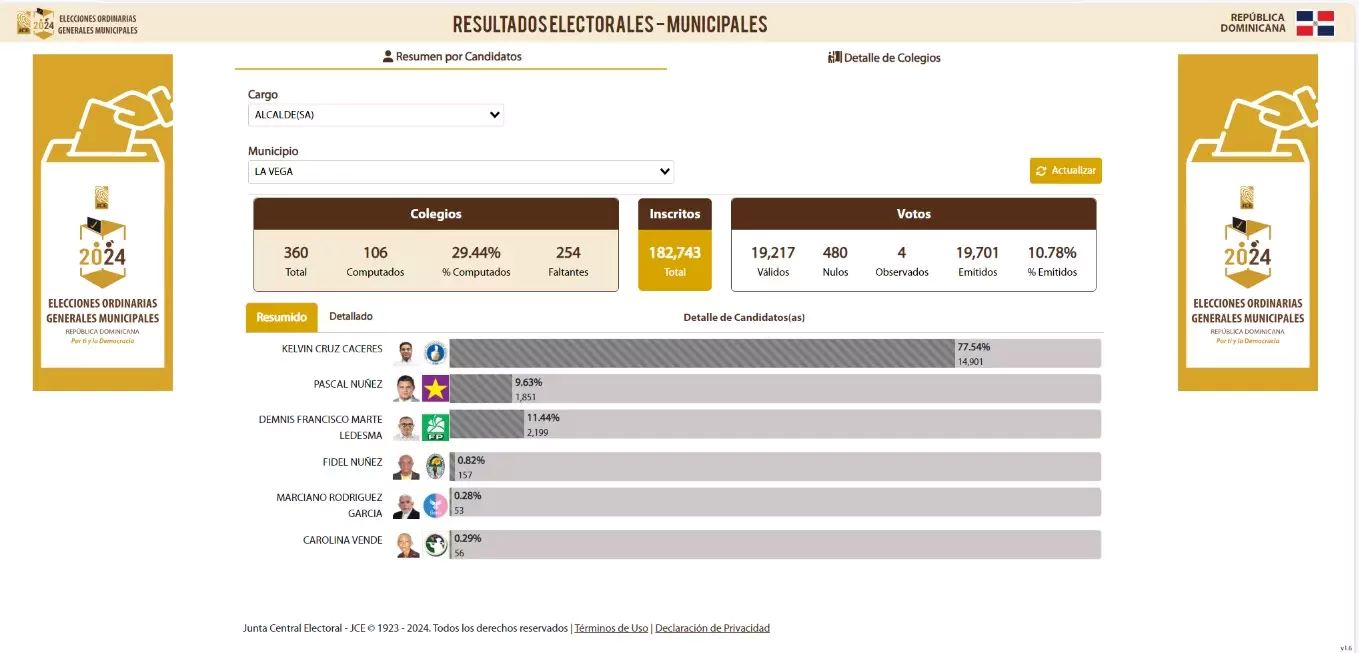This screenshot has height=653, width=1359.
Task: Click Kelvin Cruz Caceres party logo icon
Action: point(435,353)
